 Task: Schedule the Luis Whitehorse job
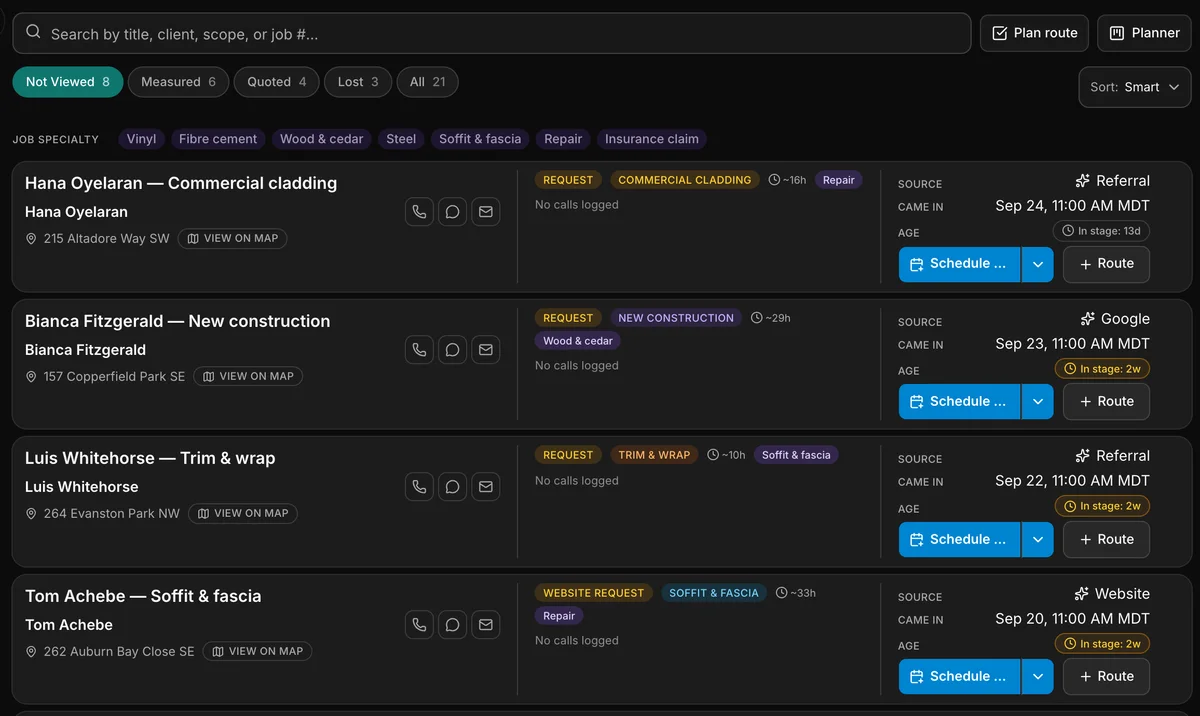pyautogui.click(x=959, y=540)
